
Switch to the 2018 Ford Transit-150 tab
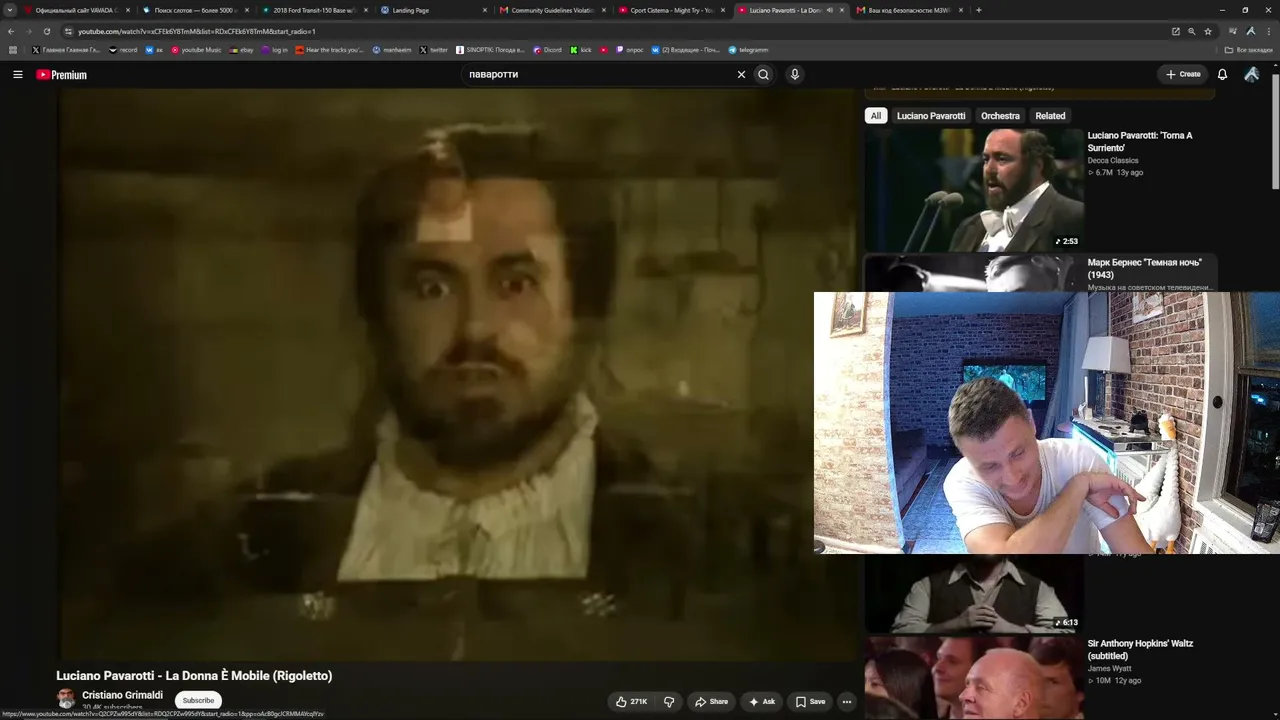click(313, 10)
